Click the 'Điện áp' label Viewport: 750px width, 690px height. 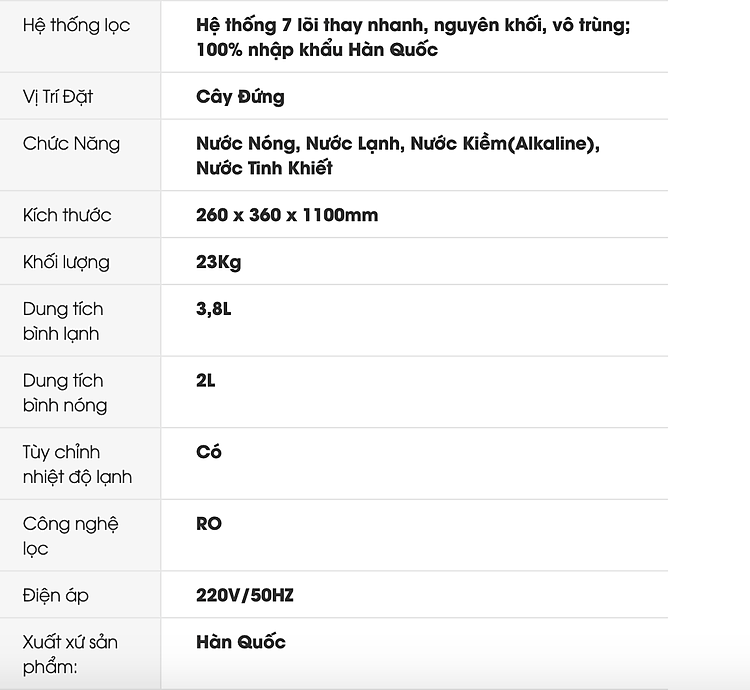55,595
